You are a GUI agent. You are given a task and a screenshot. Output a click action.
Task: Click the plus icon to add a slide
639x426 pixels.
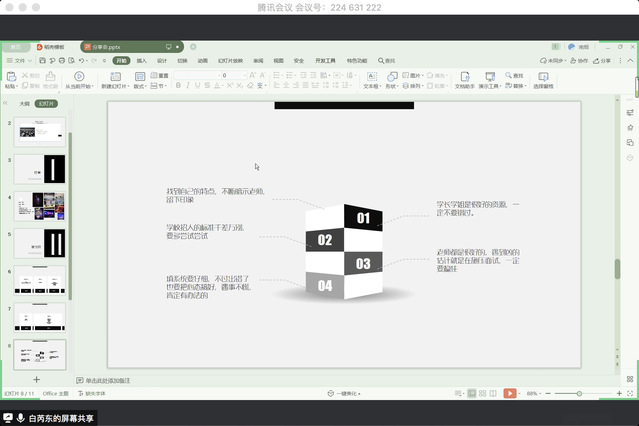pos(36,380)
